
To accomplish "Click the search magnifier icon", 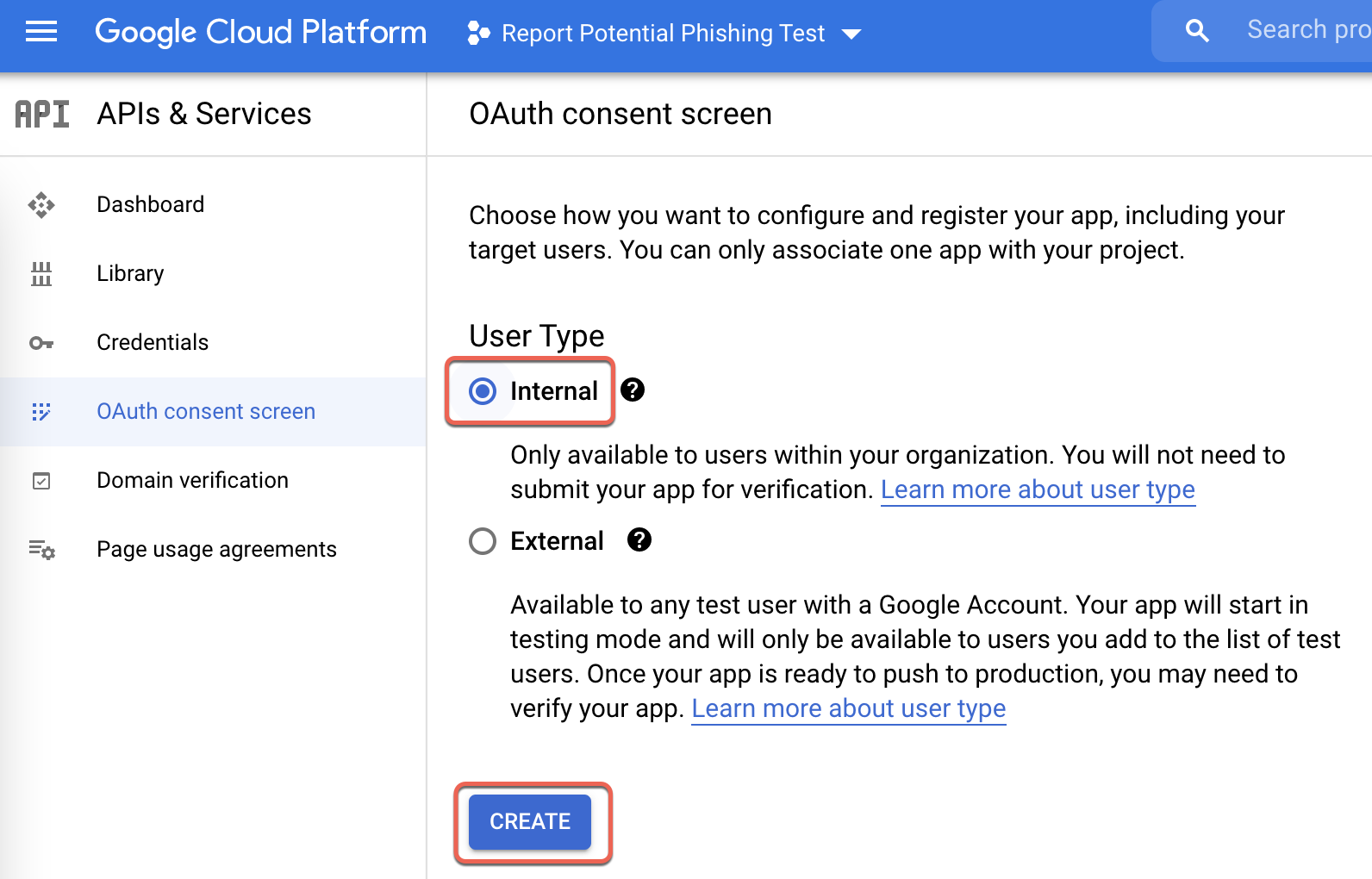I will point(1197,31).
